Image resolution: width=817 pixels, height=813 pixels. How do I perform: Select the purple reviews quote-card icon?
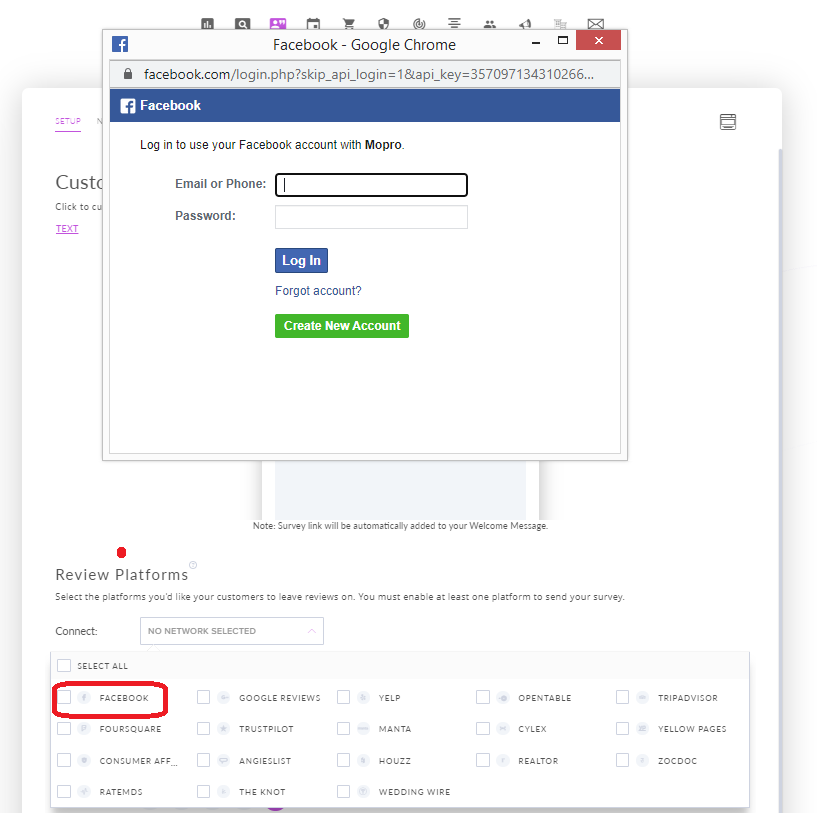pos(278,24)
